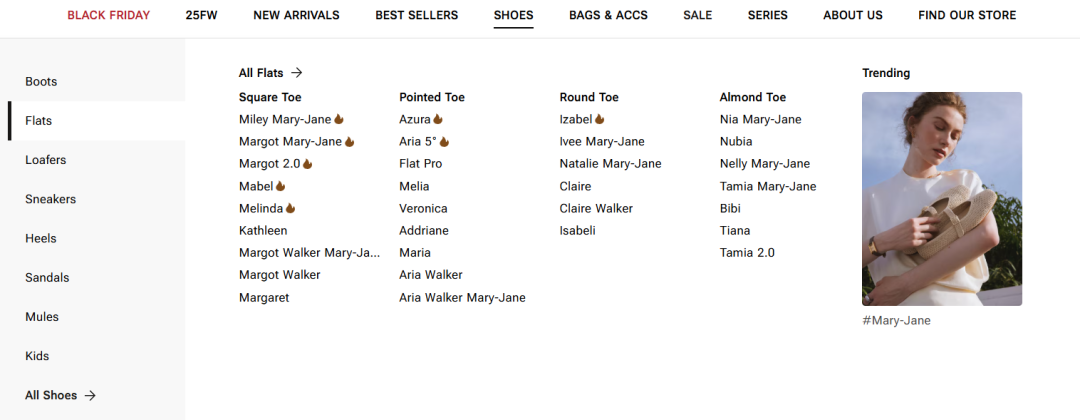1080x420 pixels.
Task: Click flame icon next to Miley Mary-Jane
Action: tap(339, 119)
